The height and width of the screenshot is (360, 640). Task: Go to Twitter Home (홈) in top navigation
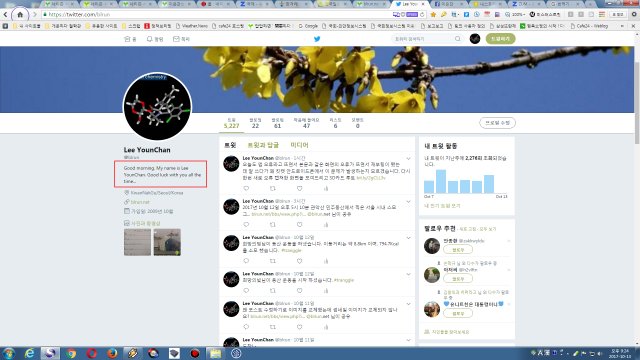[130, 39]
